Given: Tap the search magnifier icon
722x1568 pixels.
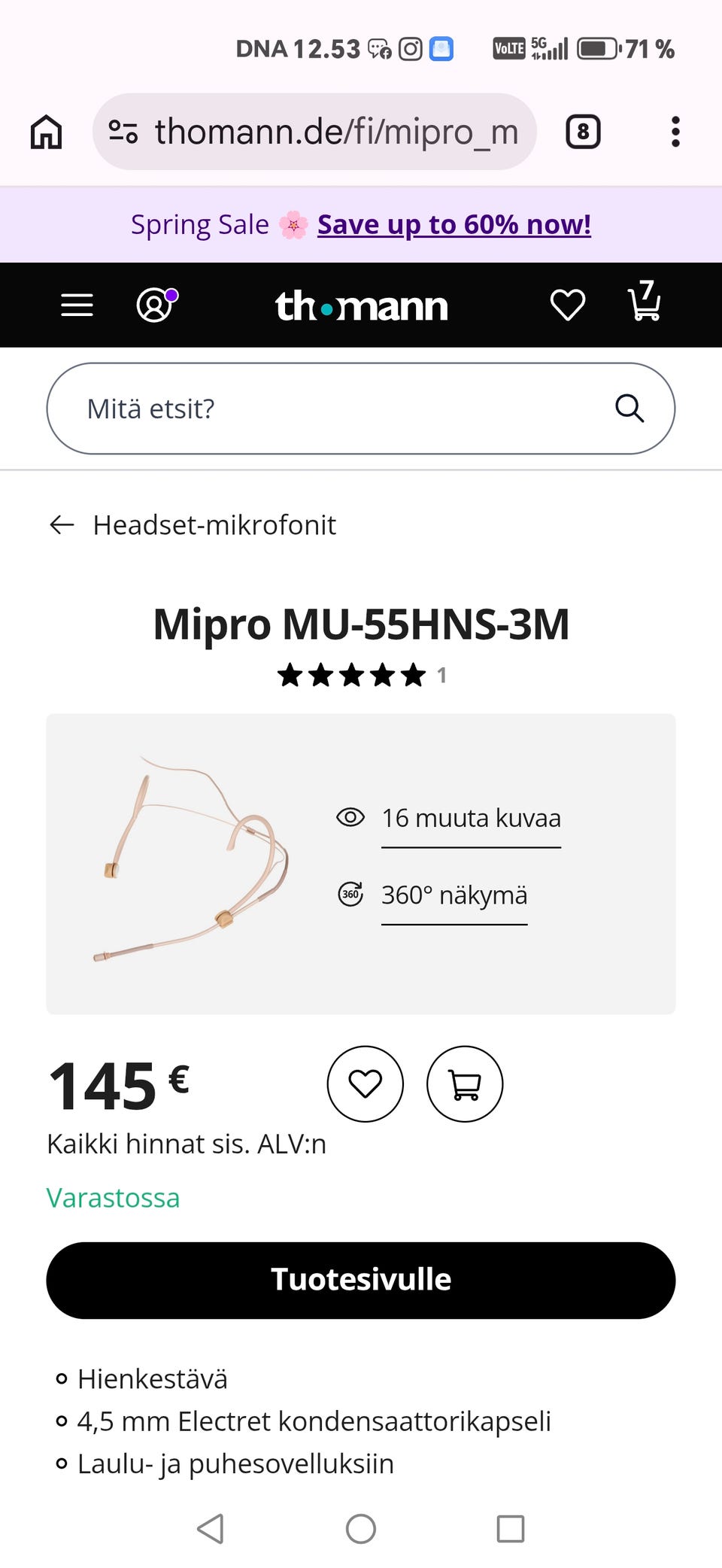Looking at the screenshot, I should tap(629, 409).
